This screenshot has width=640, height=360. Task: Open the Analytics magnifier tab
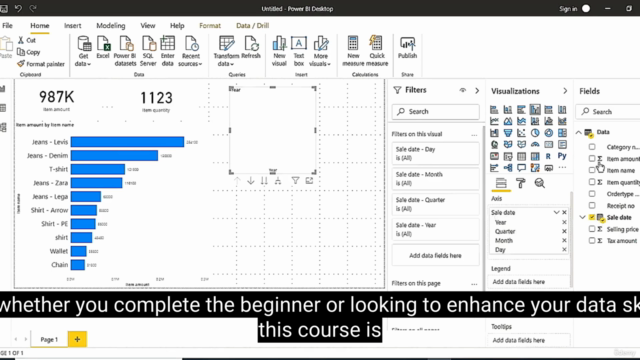(540, 183)
